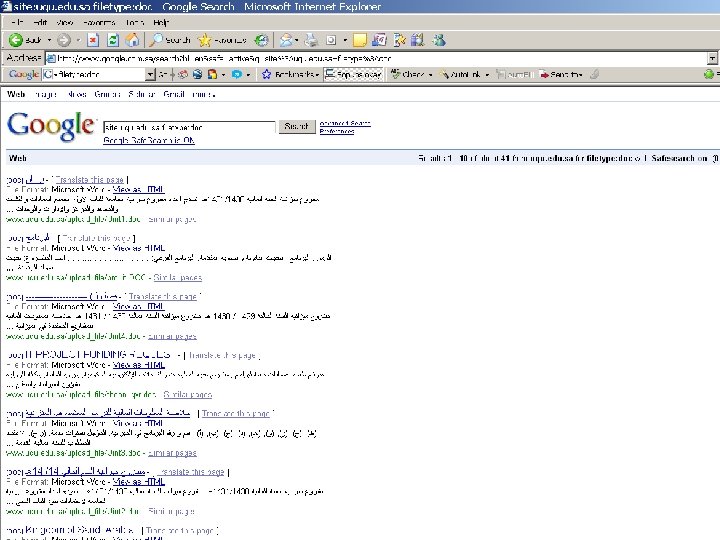This screenshot has height=540, width=720.
Task: Open the Groups link in Google navigation
Action: click(x=107, y=94)
